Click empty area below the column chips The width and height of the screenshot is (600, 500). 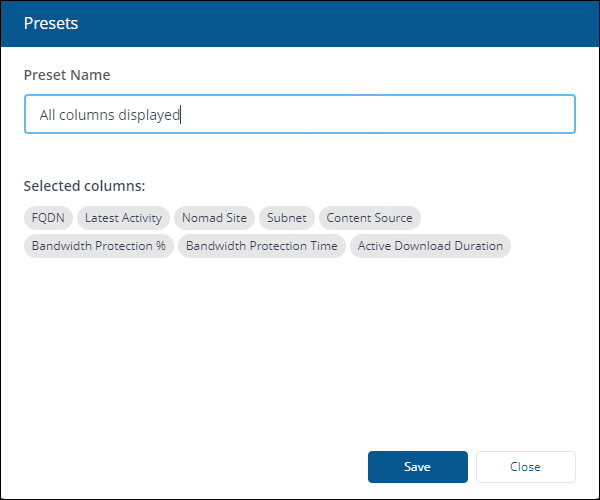300,350
